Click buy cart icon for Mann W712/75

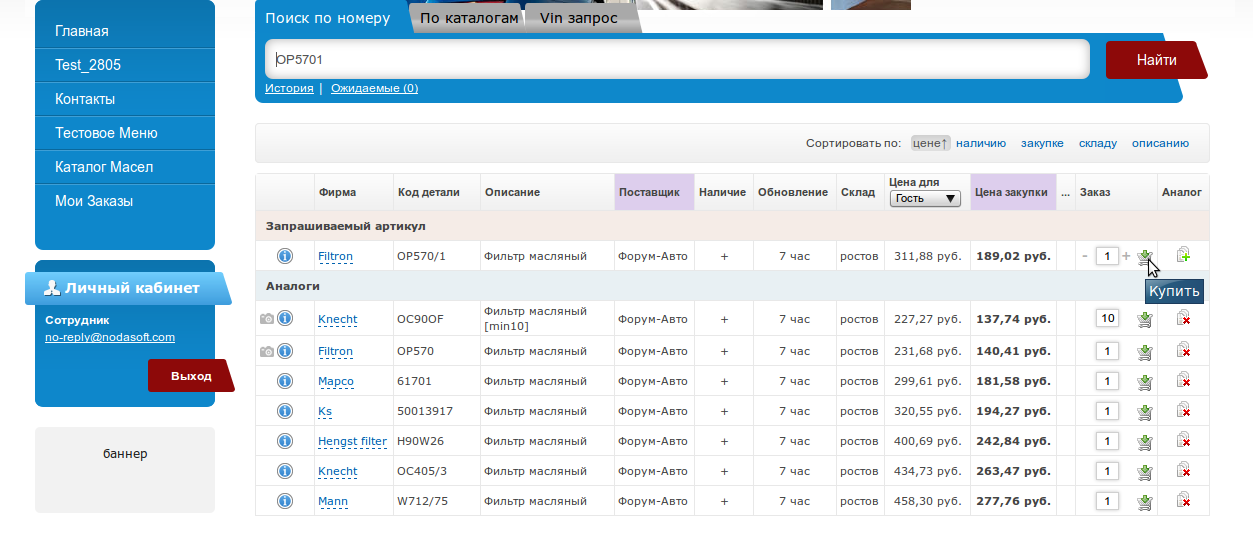(1145, 501)
